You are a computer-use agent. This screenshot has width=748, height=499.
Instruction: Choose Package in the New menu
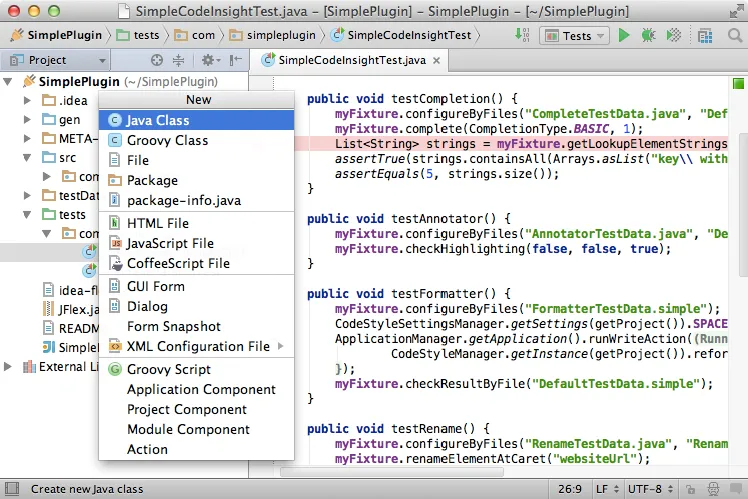[196, 180]
